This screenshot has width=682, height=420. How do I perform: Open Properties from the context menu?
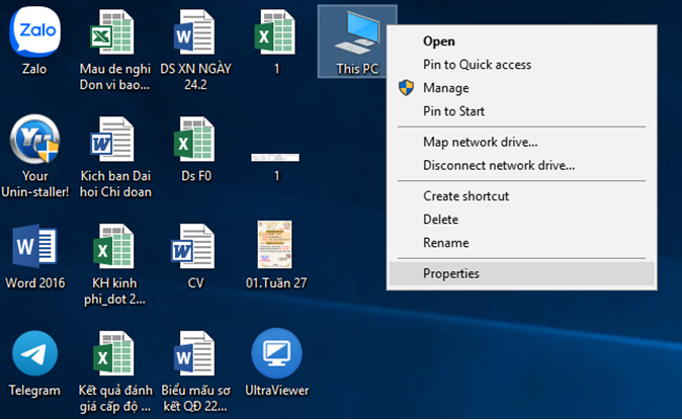point(522,273)
